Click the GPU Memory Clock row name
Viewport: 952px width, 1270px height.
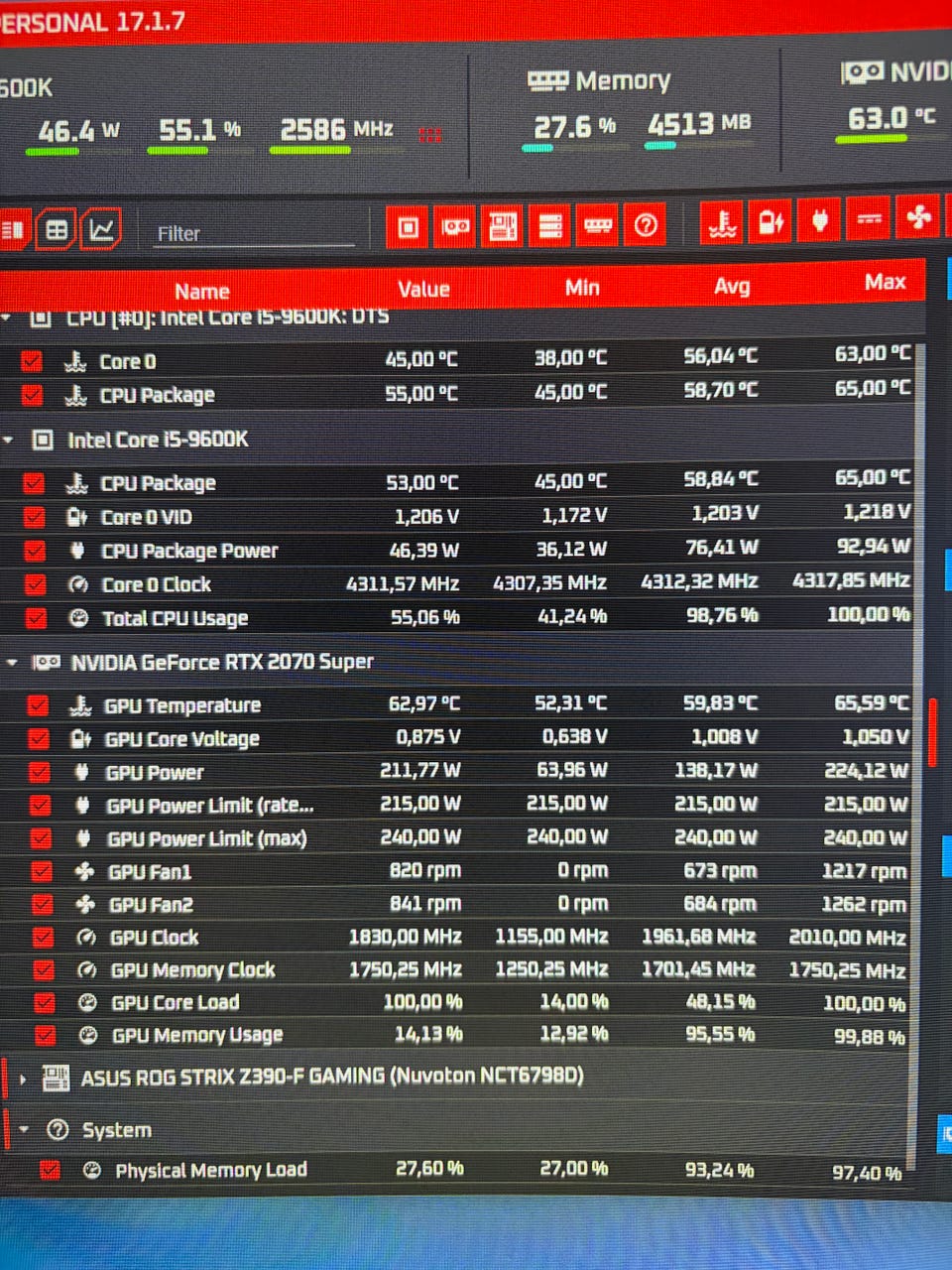193,970
